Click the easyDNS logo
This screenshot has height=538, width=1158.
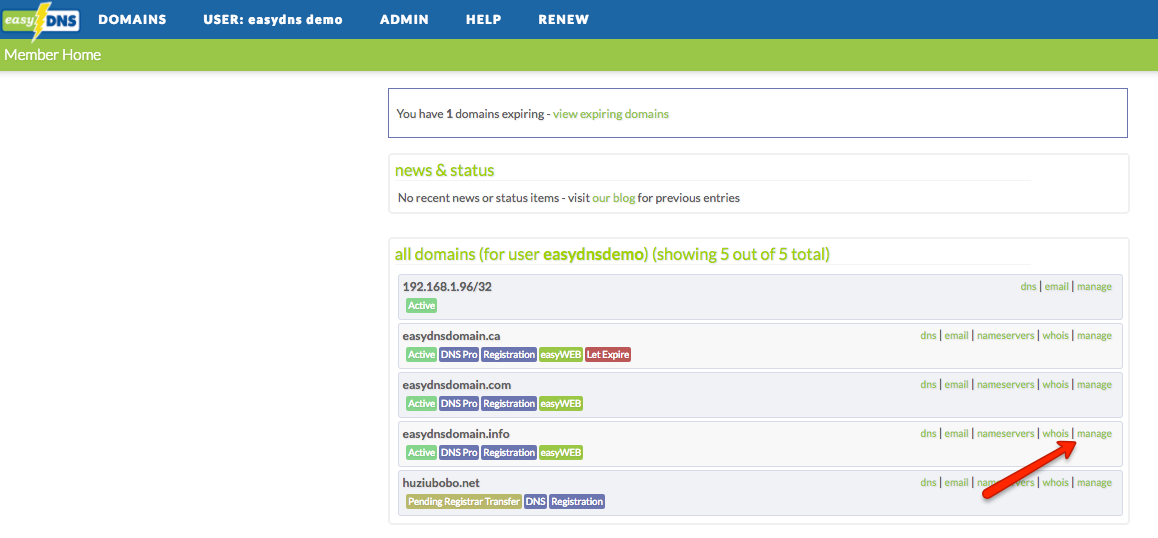41,21
